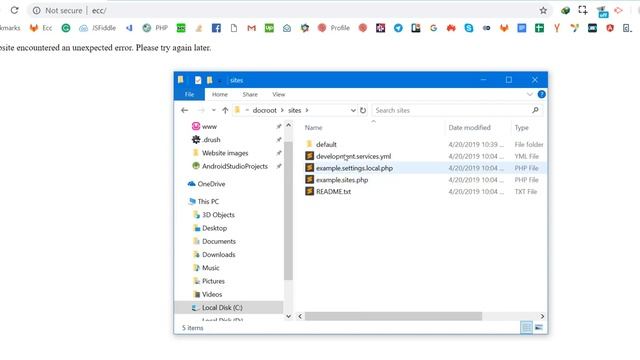Select the README.txt file
The image size is (640, 360).
pyautogui.click(x=333, y=191)
